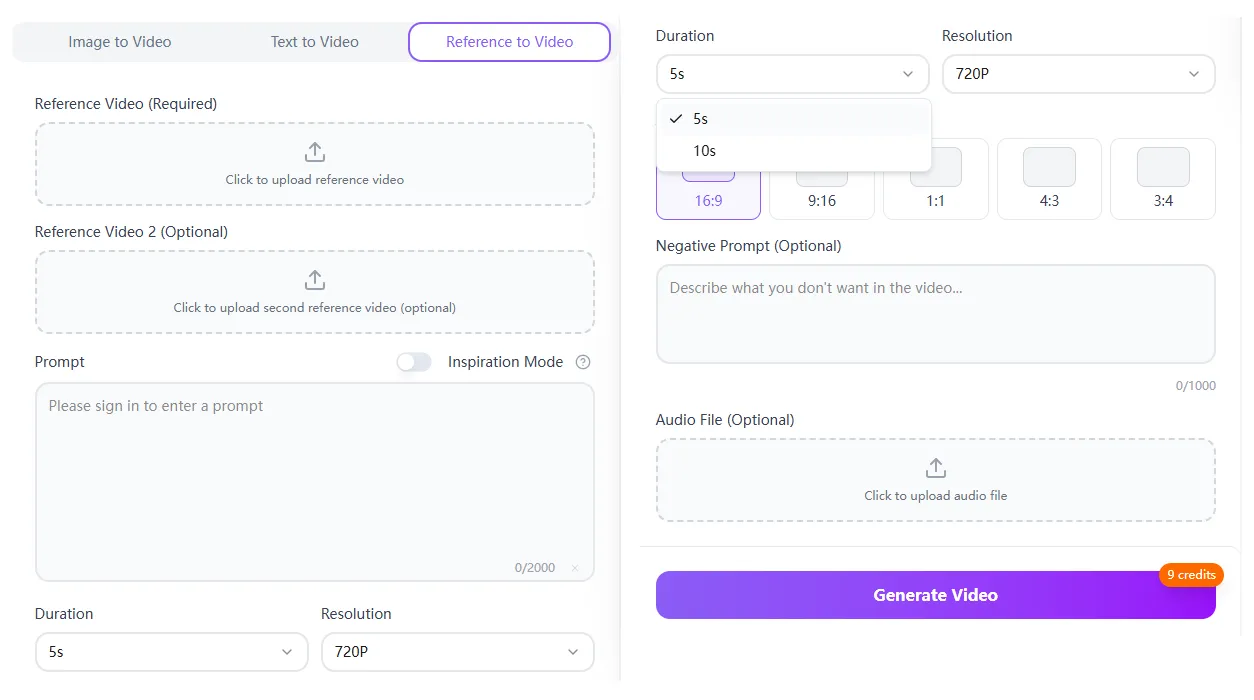Viewport: 1254px width, 700px height.
Task: Clear prompt with the small x icon
Action: [x=575, y=568]
